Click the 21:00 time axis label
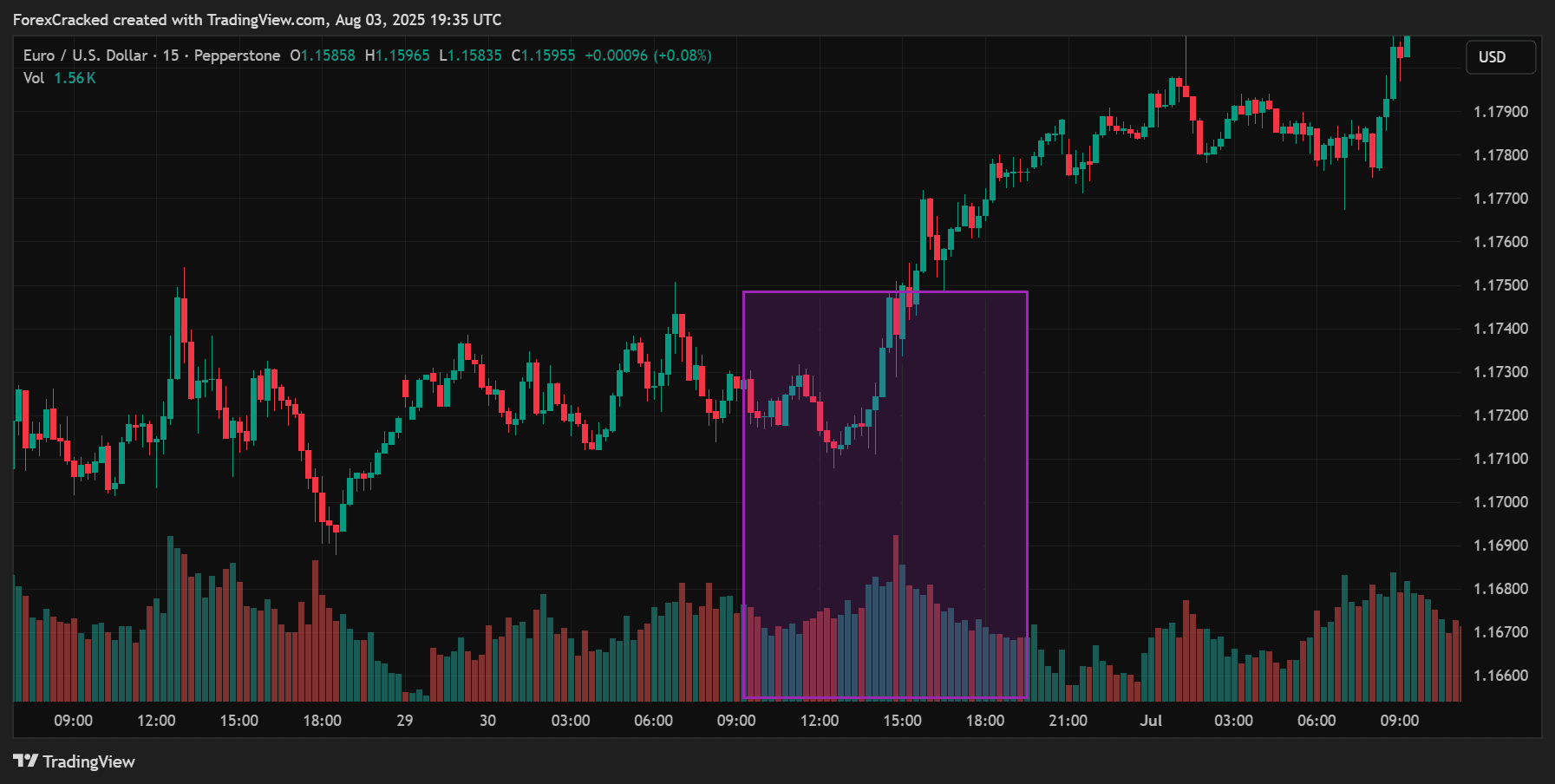1555x784 pixels. click(1068, 721)
